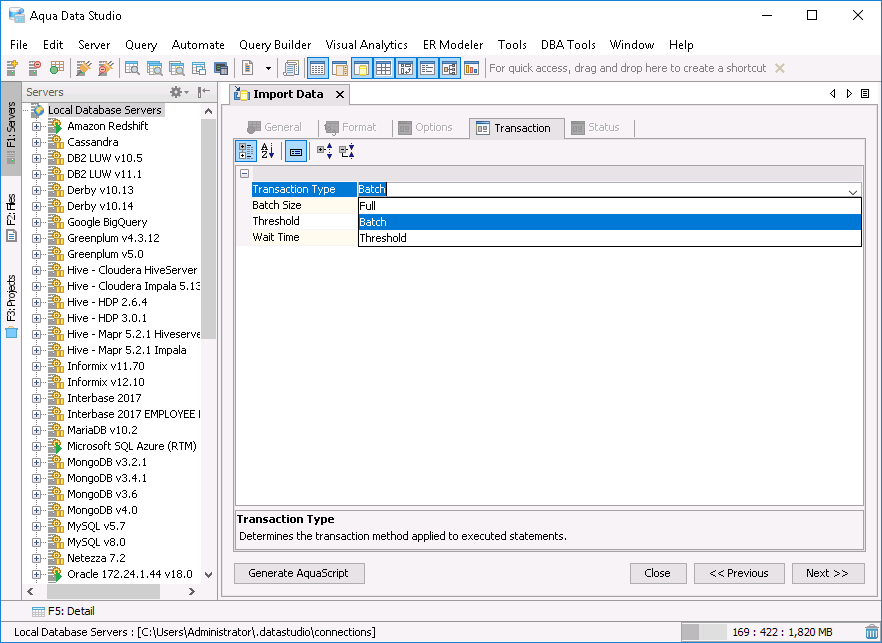Click the disconnect plug icon with red minus
The image size is (882, 643).
tap(106, 68)
